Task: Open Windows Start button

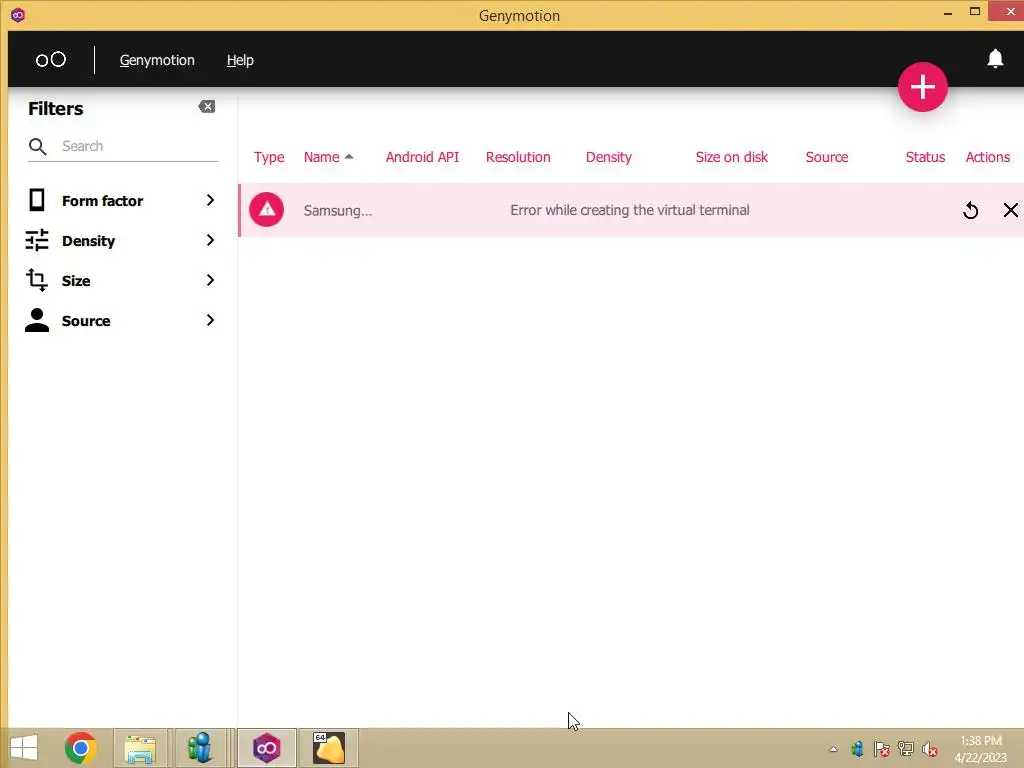Action: tap(24, 748)
